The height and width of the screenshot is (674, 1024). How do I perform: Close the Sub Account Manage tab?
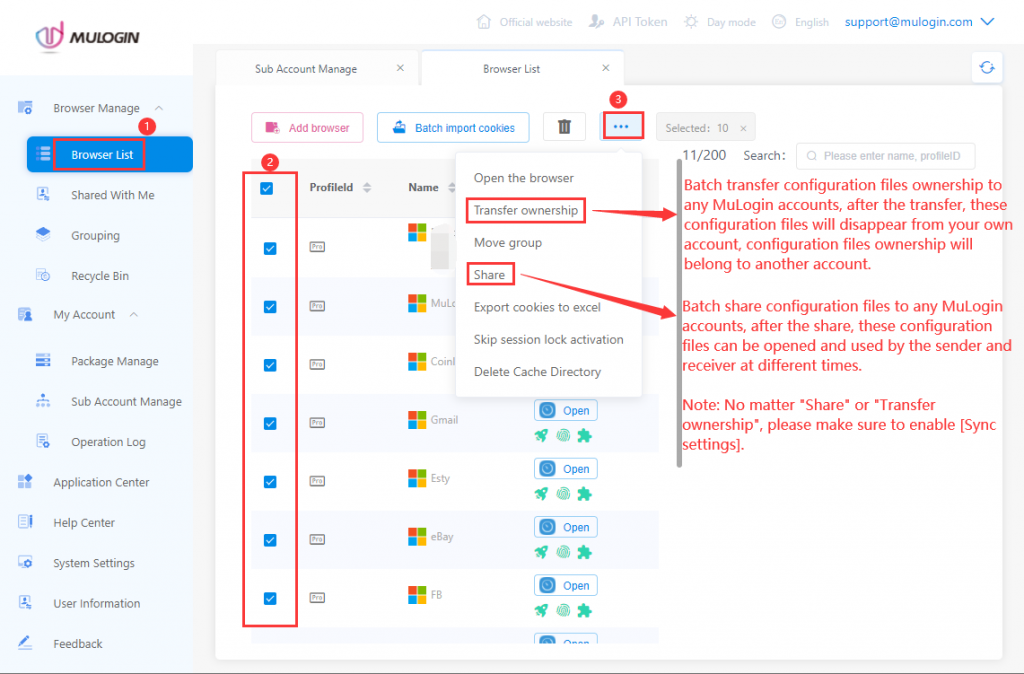400,68
